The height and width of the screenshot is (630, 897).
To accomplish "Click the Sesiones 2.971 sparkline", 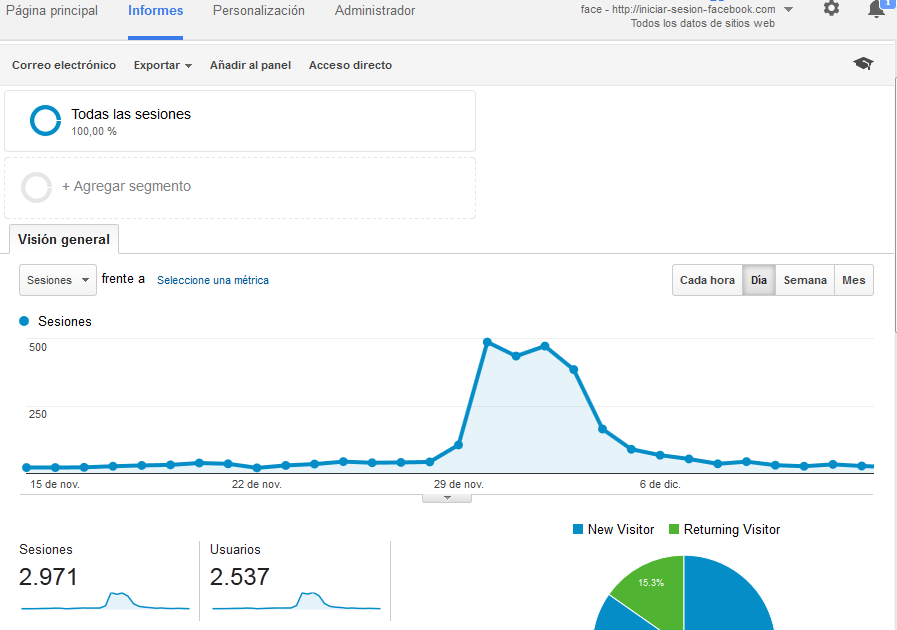I will [x=105, y=601].
